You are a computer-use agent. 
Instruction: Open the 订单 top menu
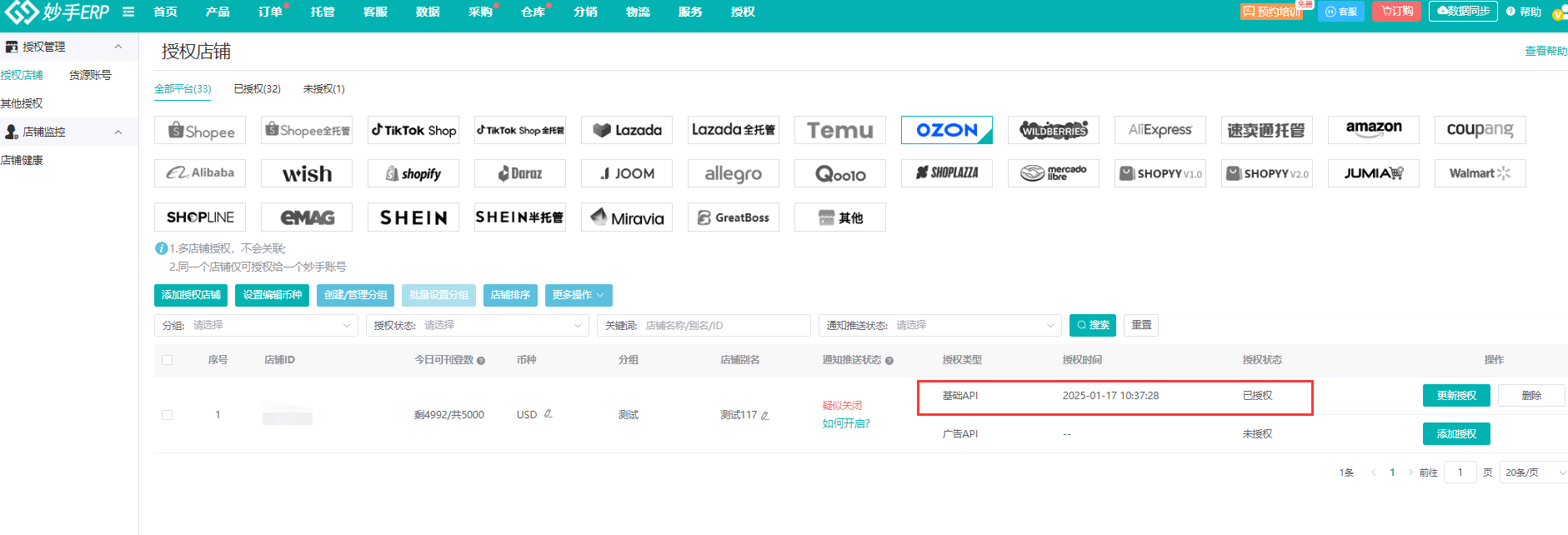click(269, 12)
